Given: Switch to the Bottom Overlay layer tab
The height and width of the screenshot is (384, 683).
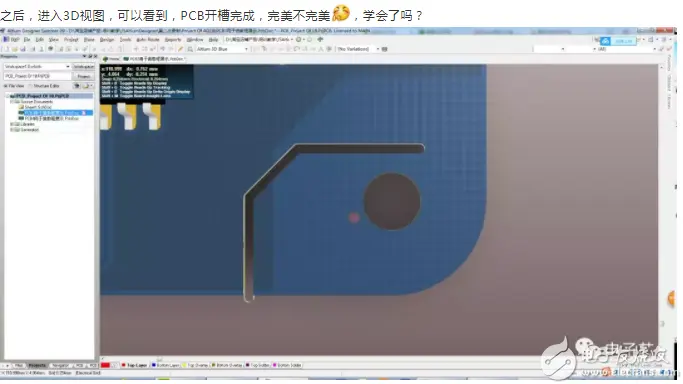Looking at the screenshot, I should 227,365.
